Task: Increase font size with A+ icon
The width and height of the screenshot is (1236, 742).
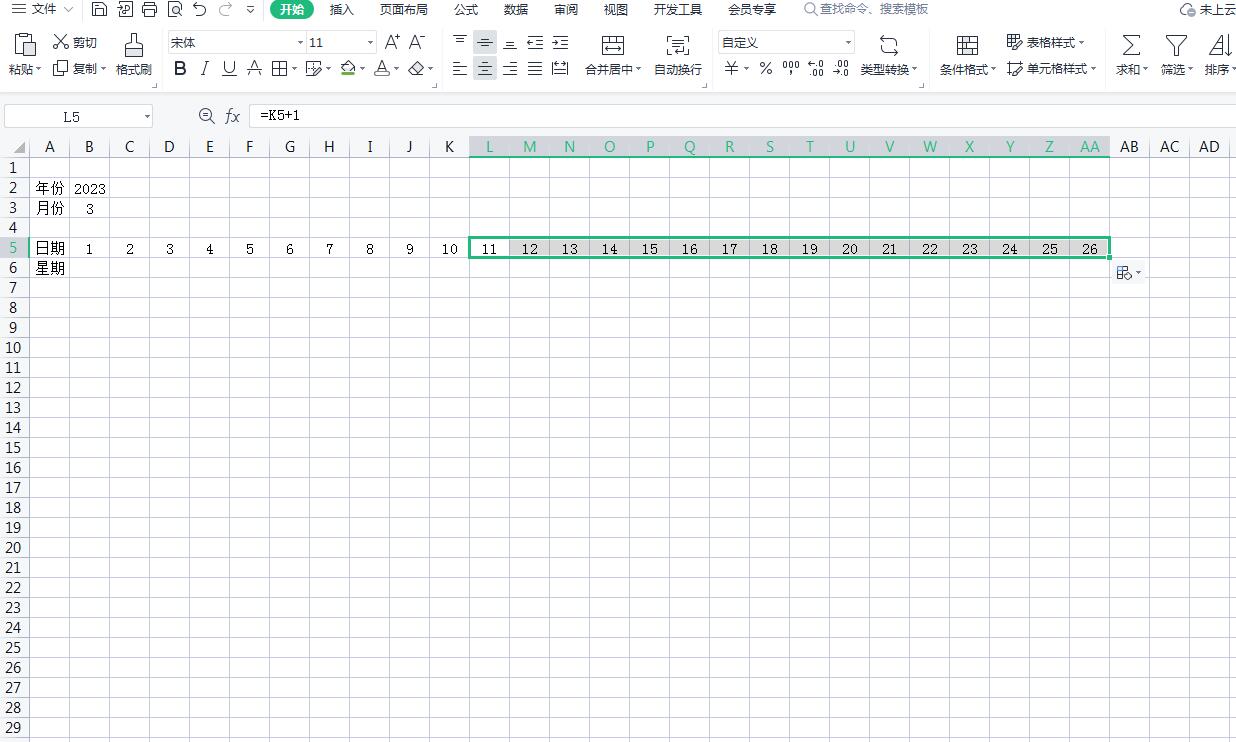Action: 392,42
